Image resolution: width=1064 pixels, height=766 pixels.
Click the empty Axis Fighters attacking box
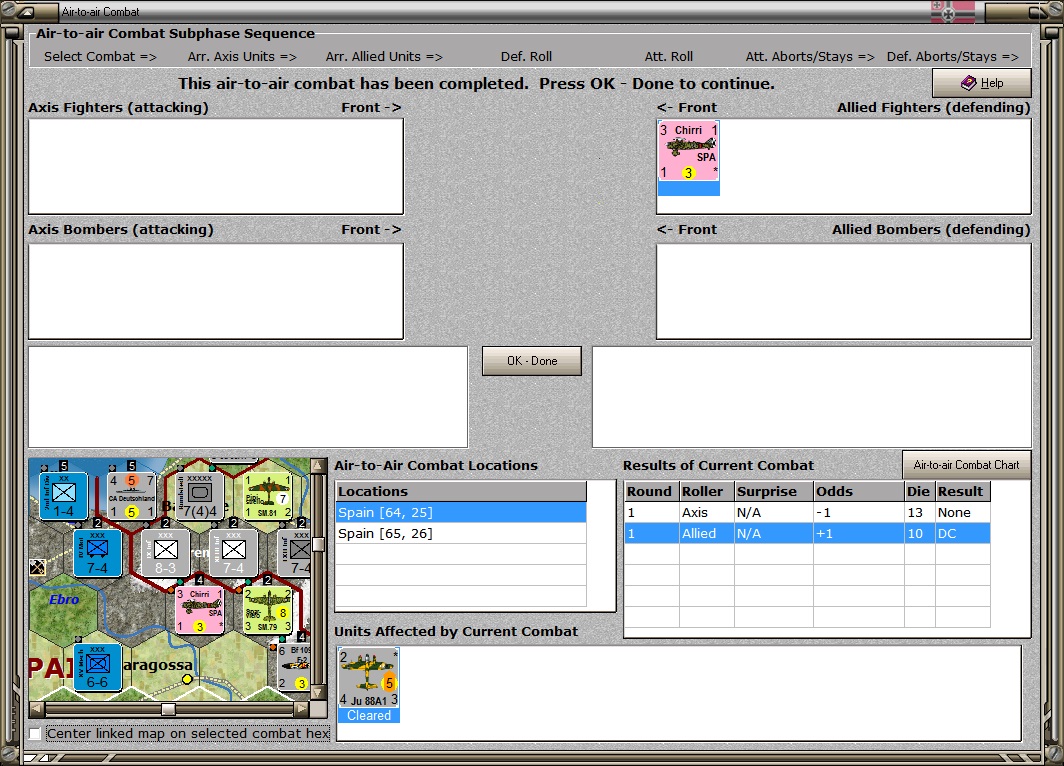click(x=216, y=166)
